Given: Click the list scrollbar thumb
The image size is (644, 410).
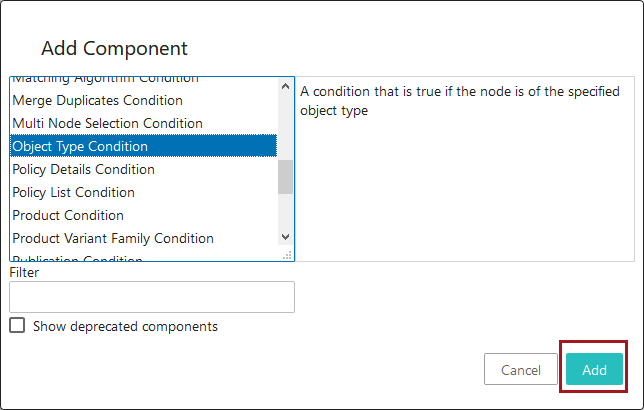Looking at the screenshot, I should 285,176.
